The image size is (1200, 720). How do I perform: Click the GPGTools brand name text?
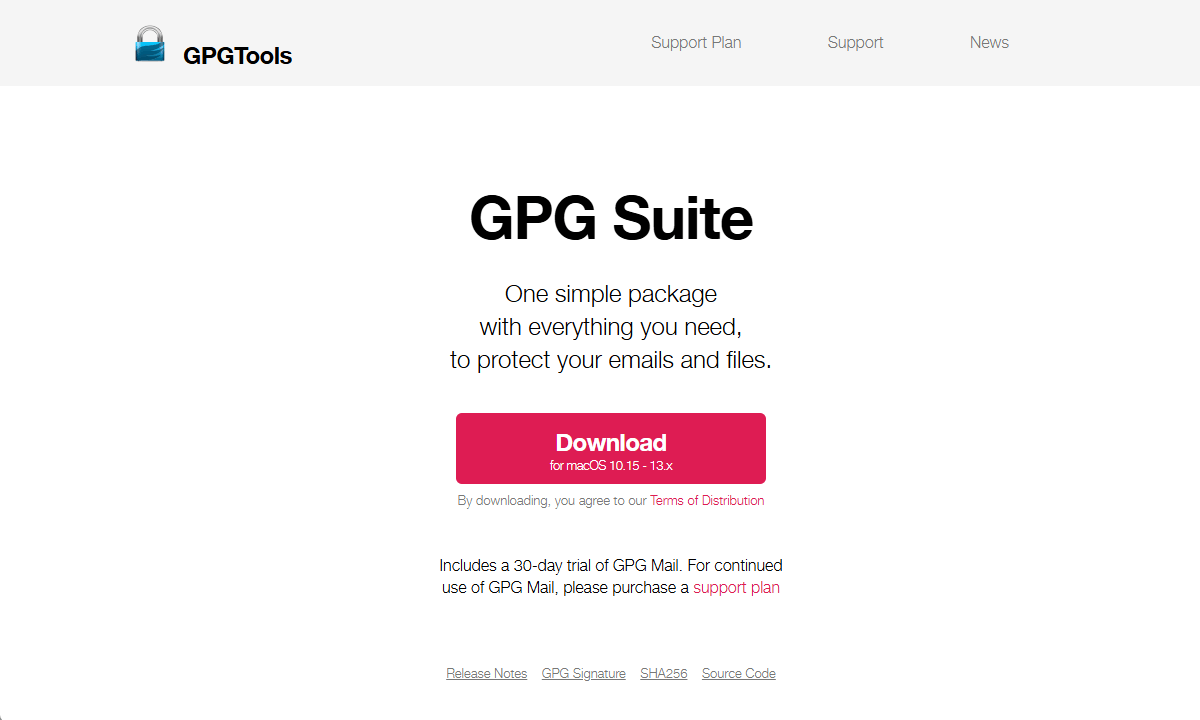236,56
